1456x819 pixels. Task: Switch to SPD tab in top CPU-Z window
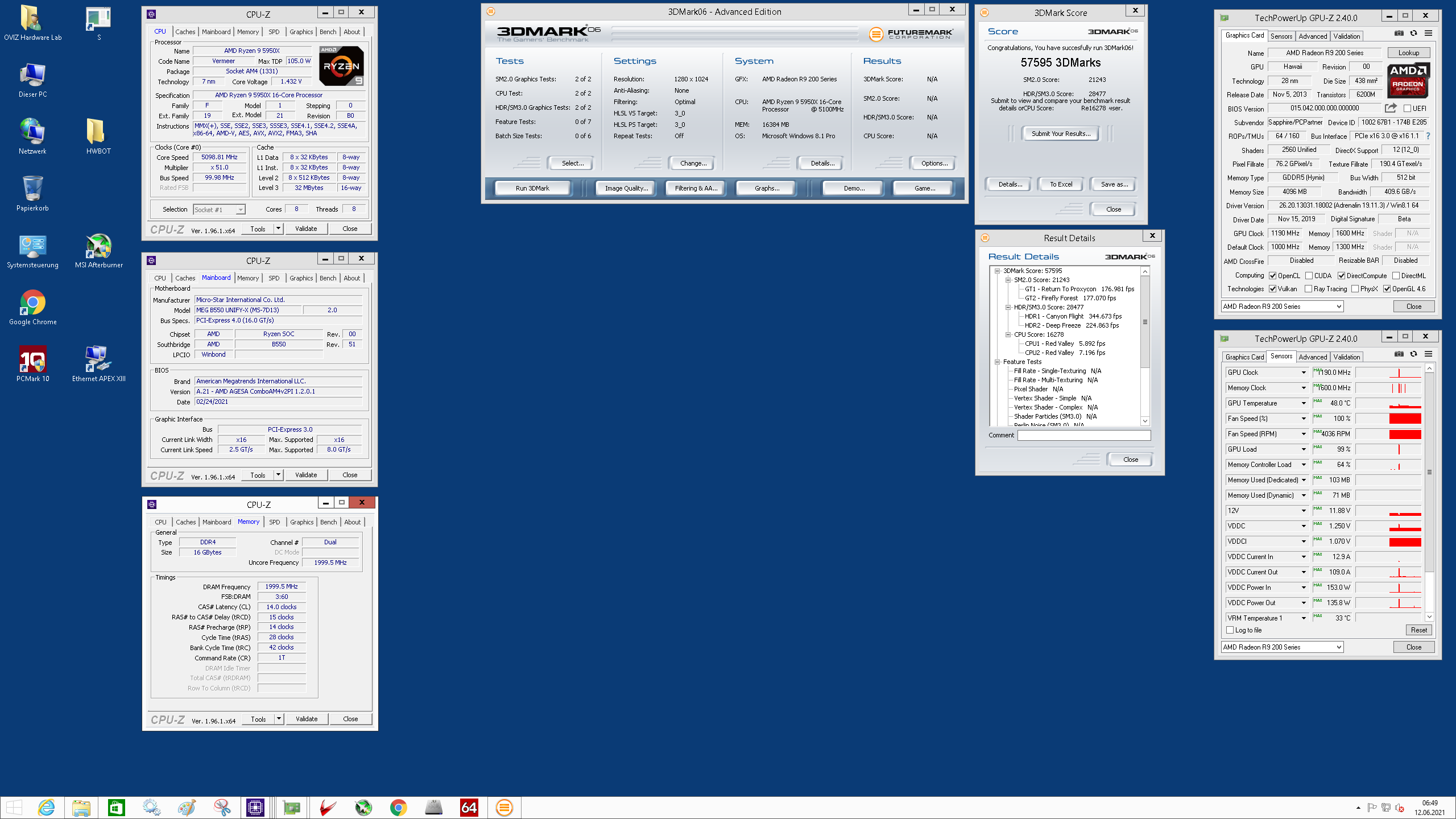[x=274, y=32]
